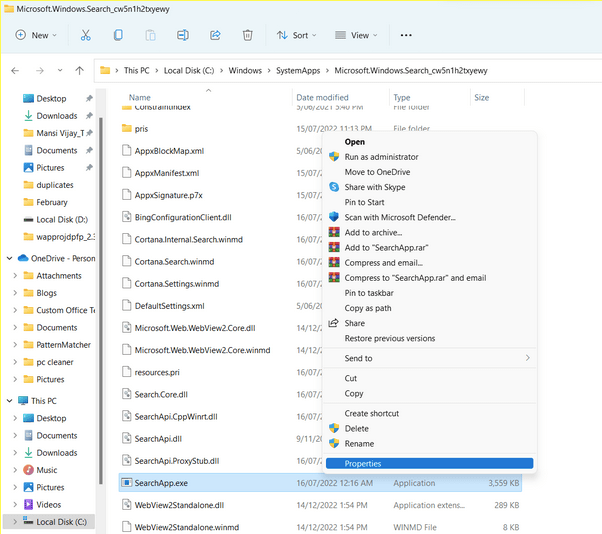
Task: Click the Rename icon in toolbar
Action: point(183,35)
